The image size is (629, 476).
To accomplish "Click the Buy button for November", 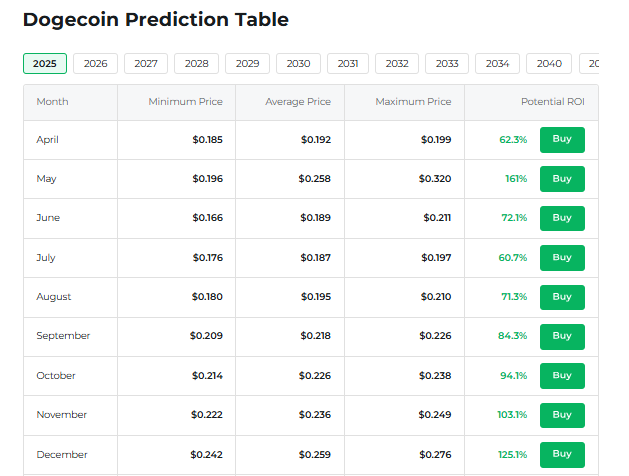I will tap(562, 415).
